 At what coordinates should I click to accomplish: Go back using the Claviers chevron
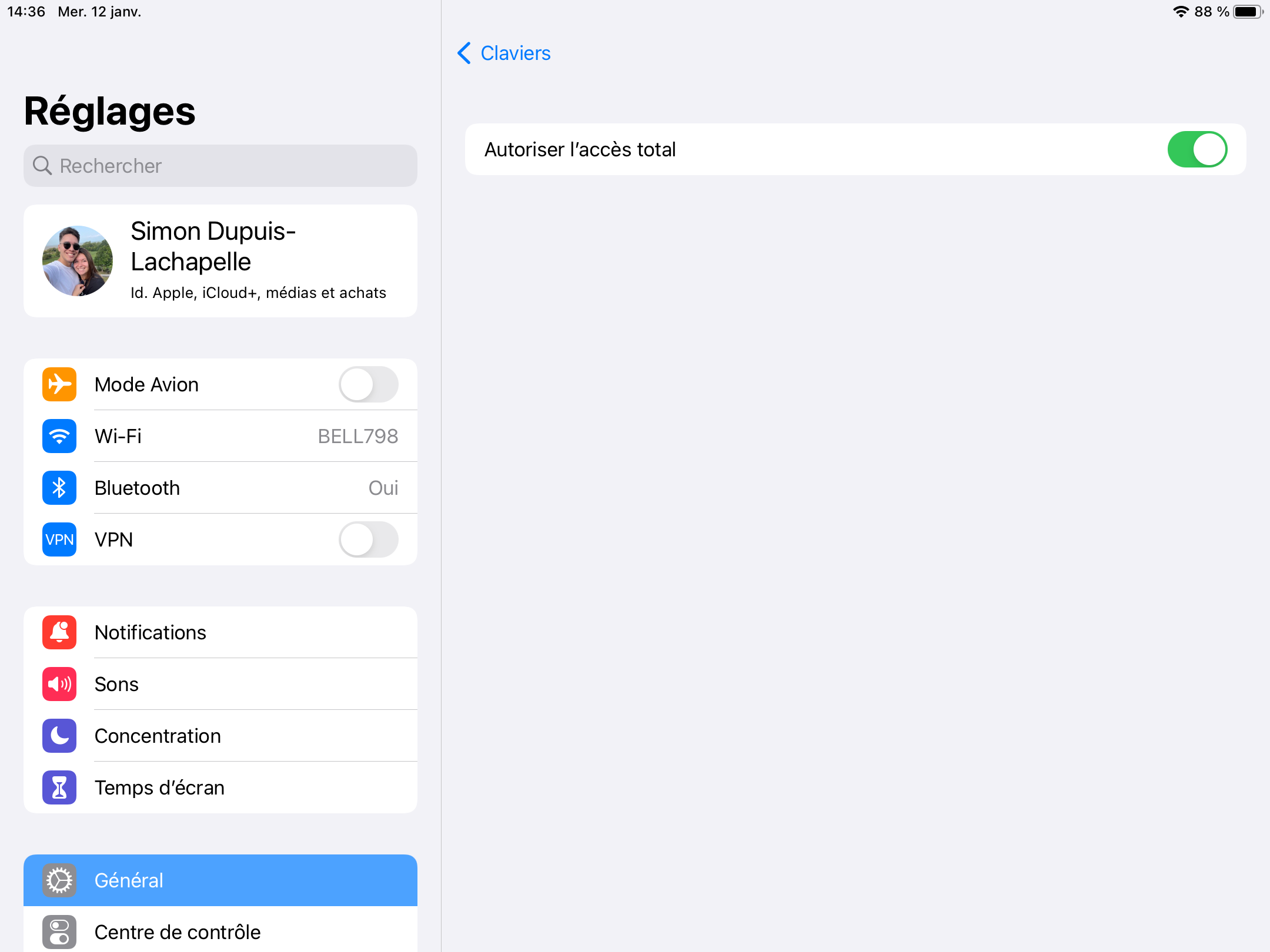coord(464,53)
